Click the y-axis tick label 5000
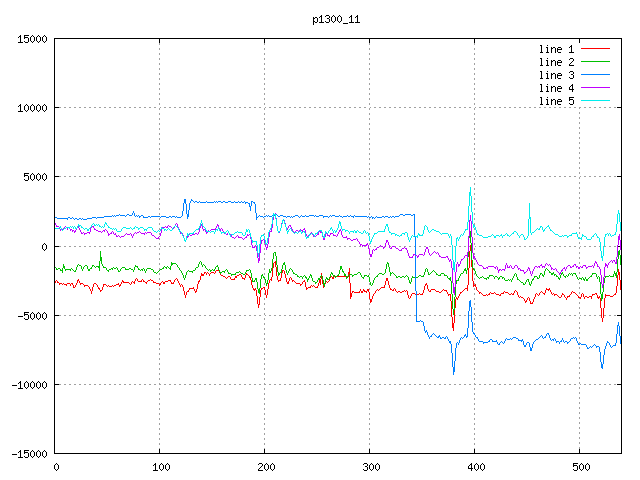This screenshot has width=640, height=480. click(33, 177)
